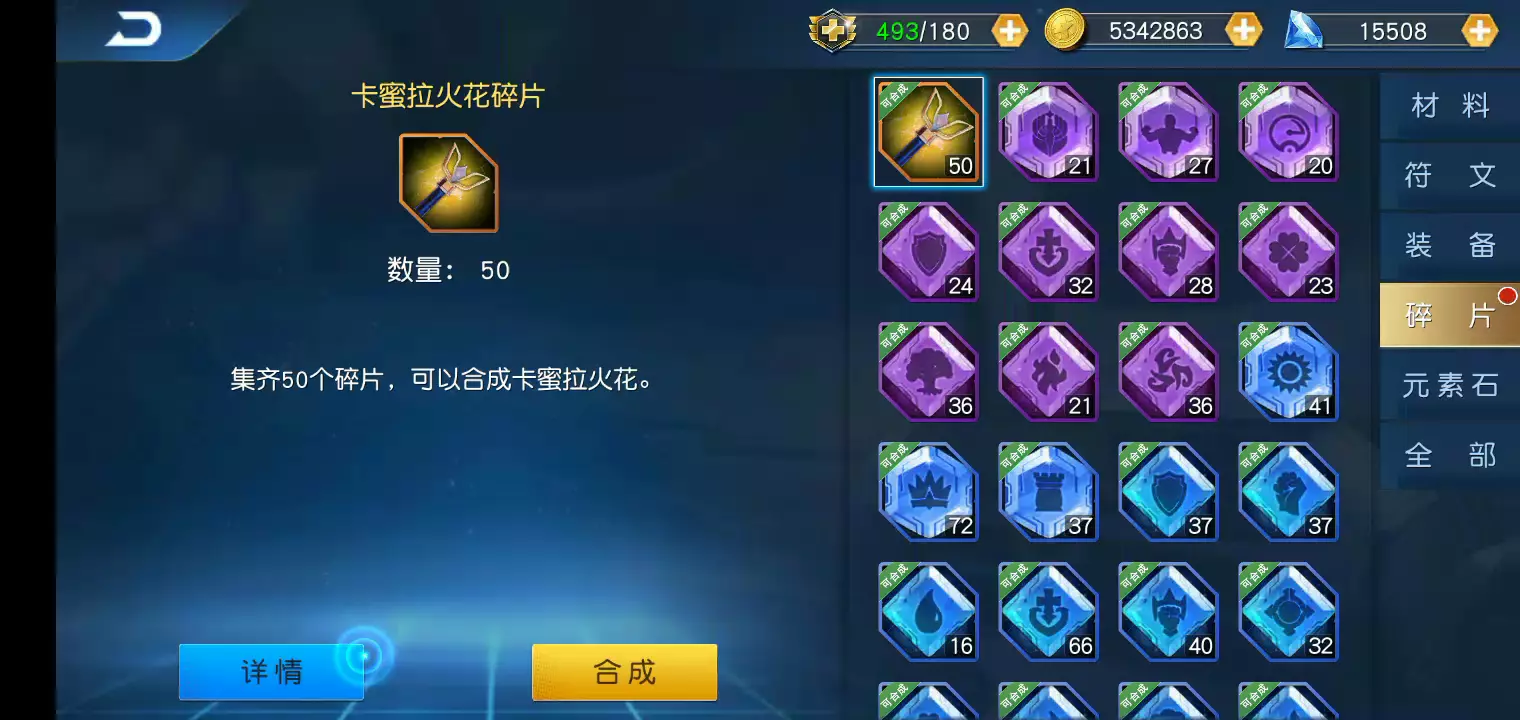
Task: Select blue sun gear fragment showing 41
Action: 1288,372
